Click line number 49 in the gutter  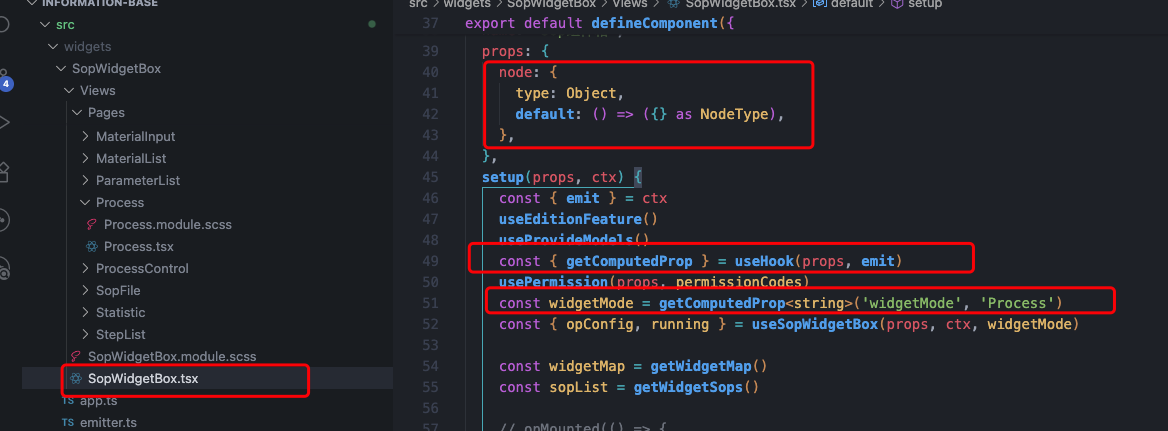point(431,262)
